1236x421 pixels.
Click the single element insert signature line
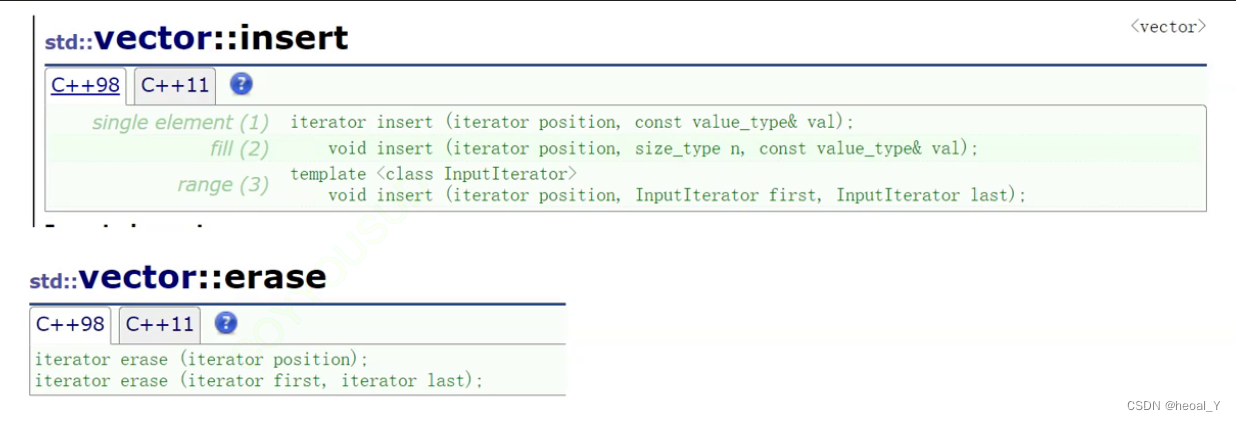[572, 123]
